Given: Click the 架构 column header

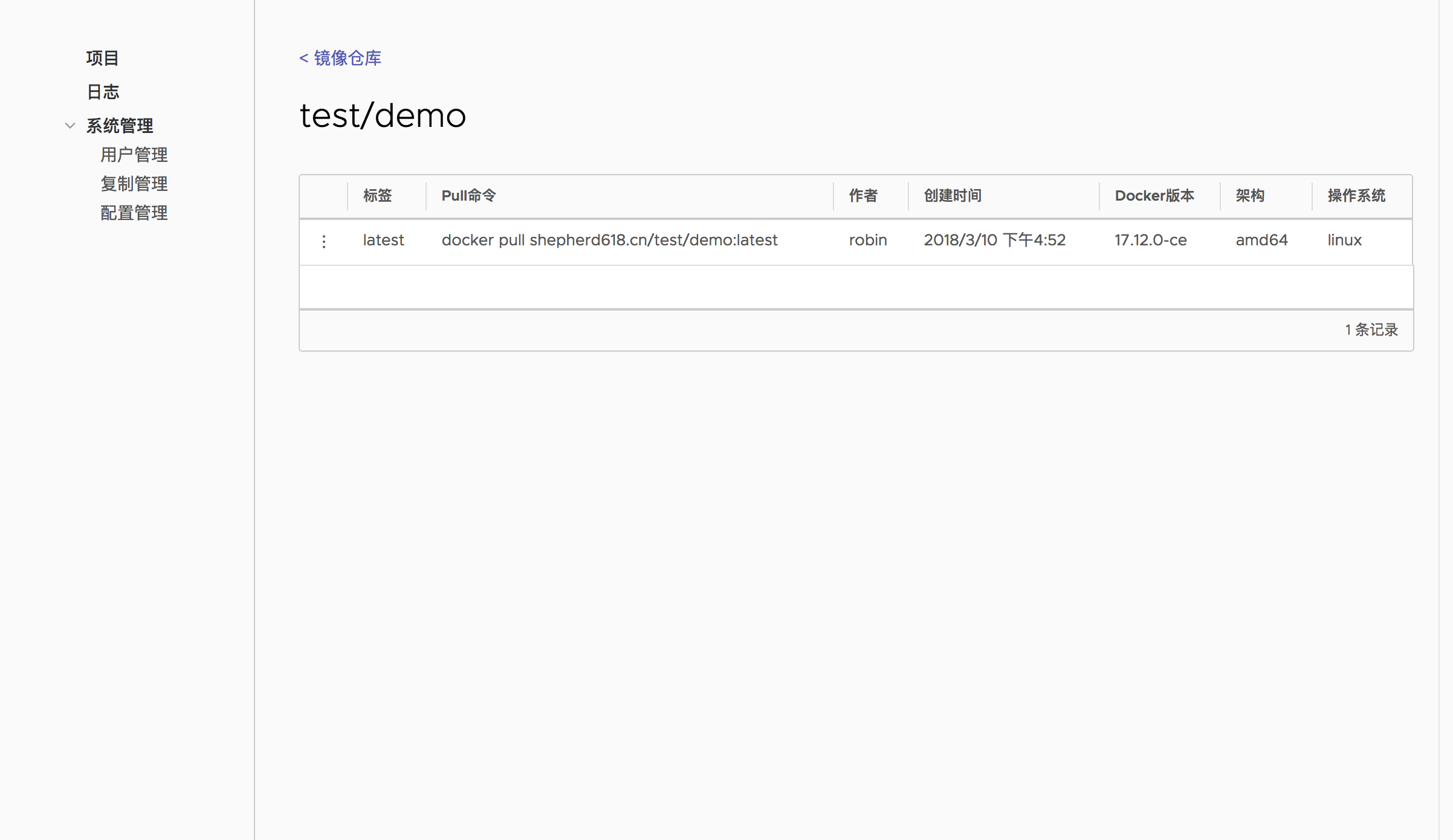Looking at the screenshot, I should [x=1250, y=196].
